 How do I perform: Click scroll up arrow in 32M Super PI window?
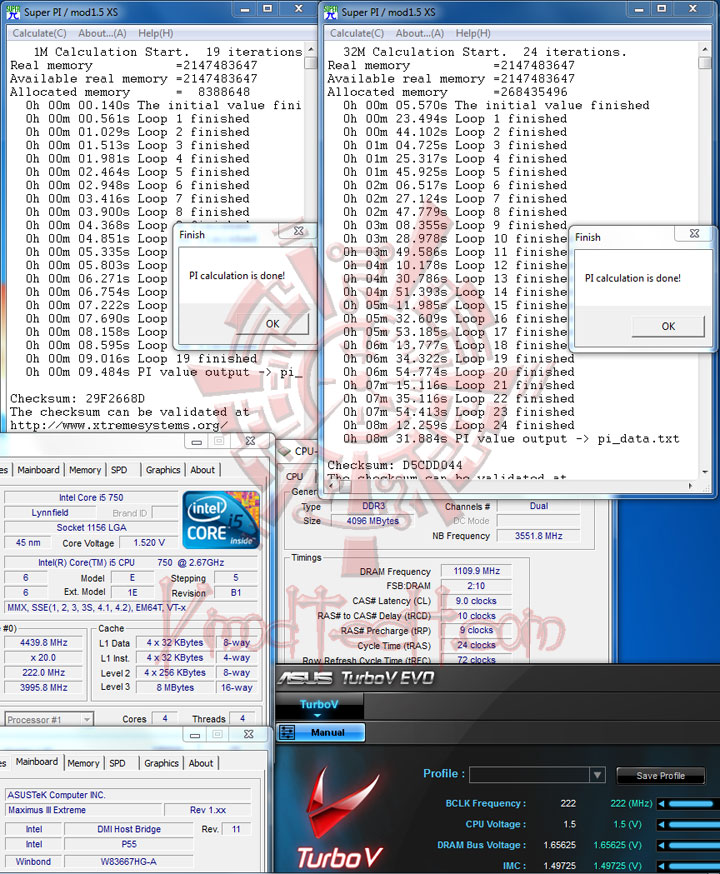point(705,49)
